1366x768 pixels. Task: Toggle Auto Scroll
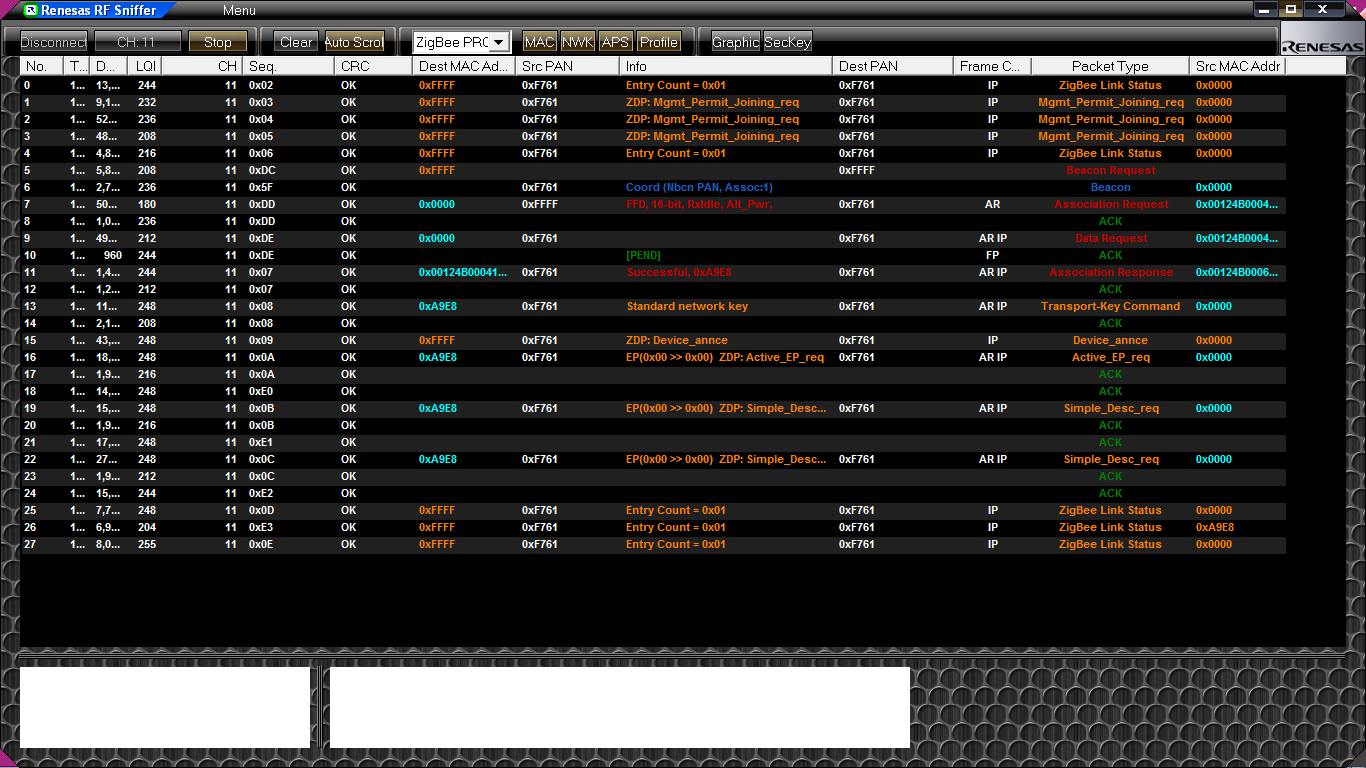354,42
